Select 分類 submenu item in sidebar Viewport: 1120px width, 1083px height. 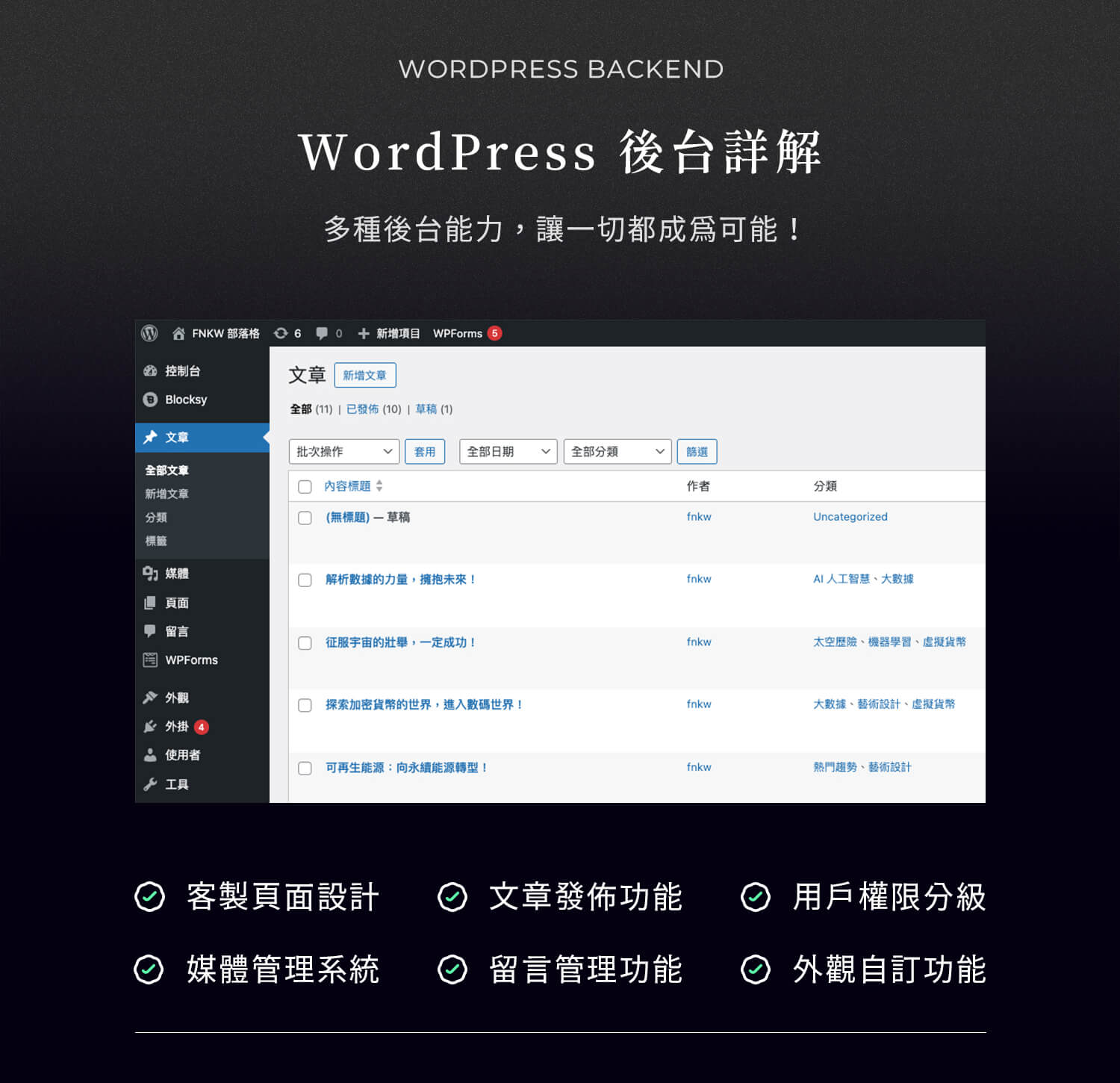(x=156, y=517)
